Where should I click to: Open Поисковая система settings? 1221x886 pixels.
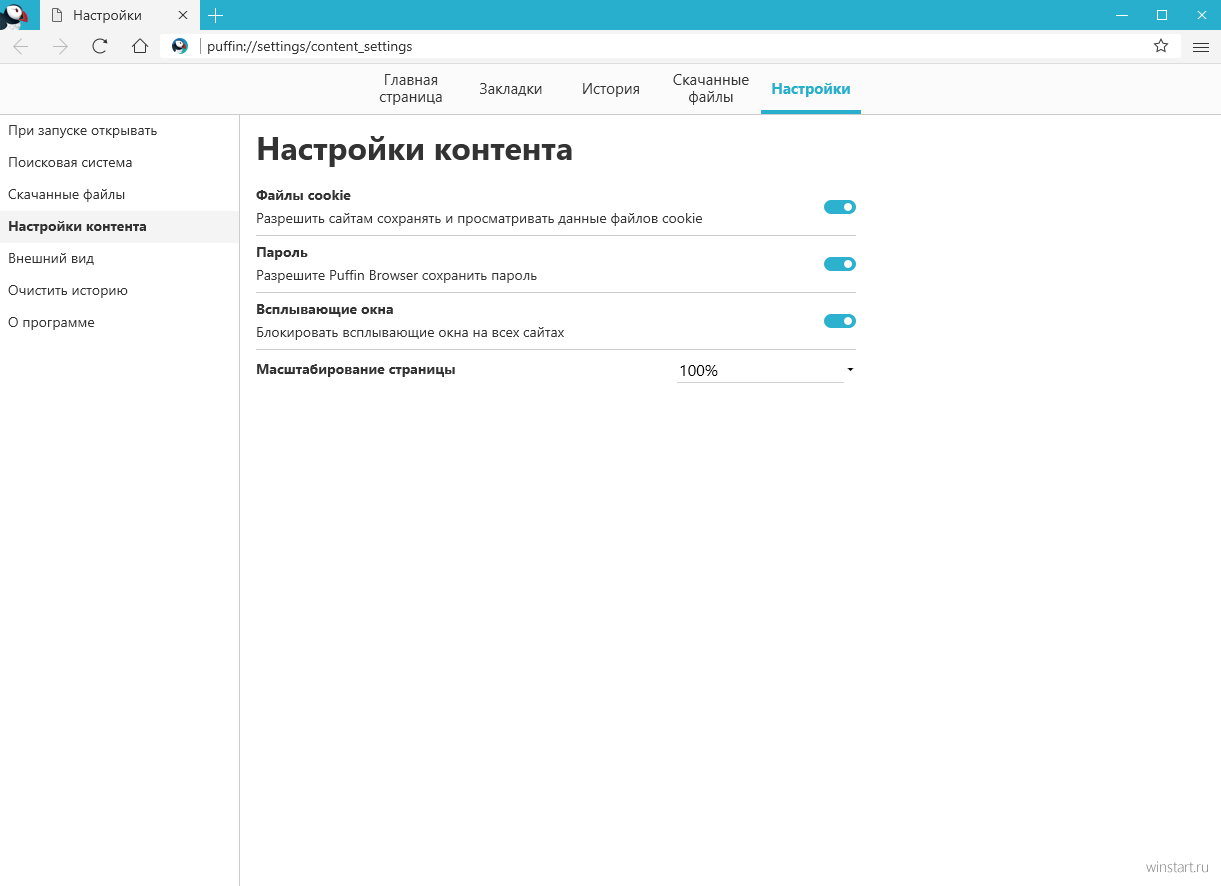(x=119, y=163)
